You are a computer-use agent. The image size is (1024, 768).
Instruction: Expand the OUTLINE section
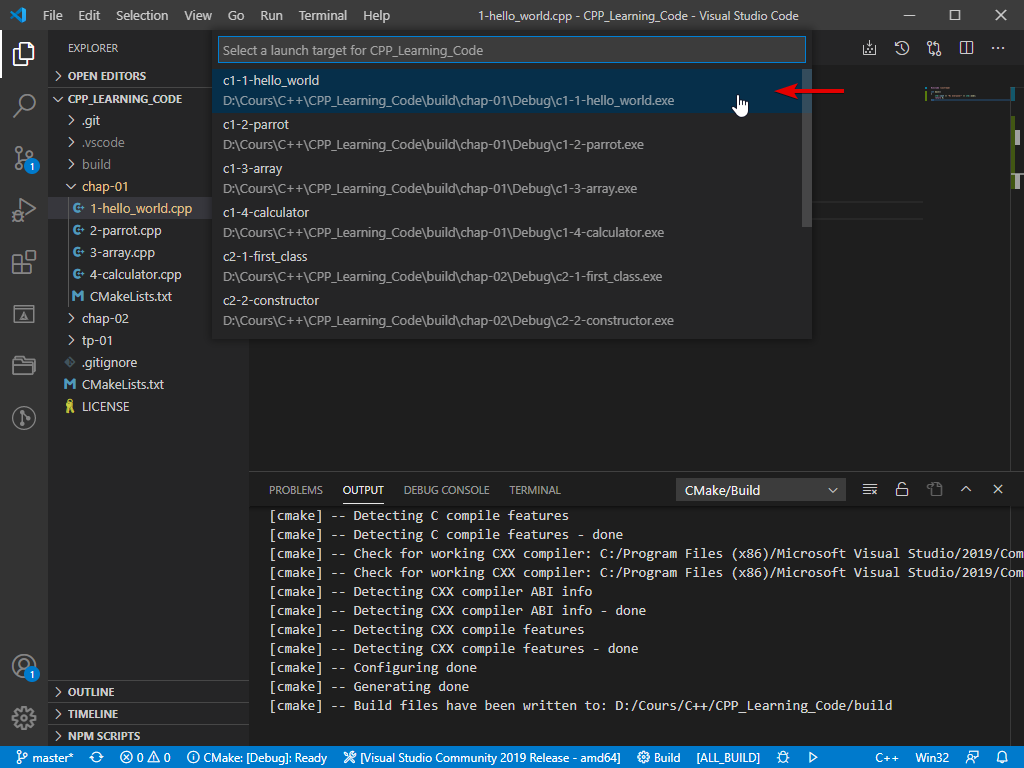click(149, 692)
